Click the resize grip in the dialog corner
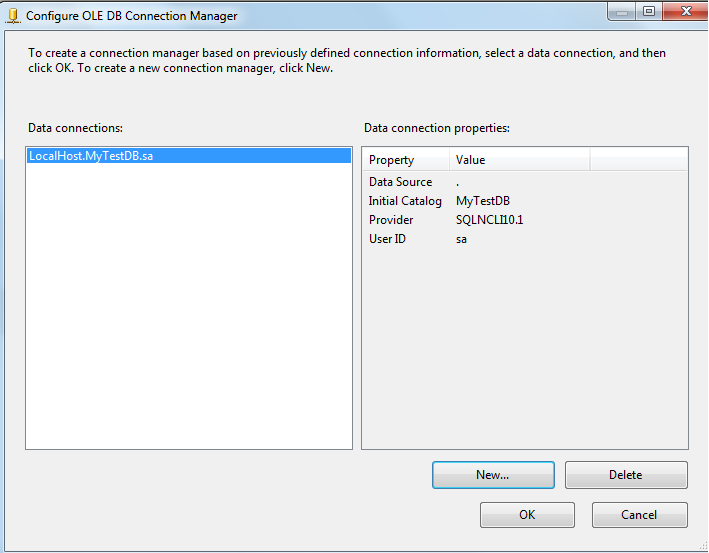709x553 pixels. click(x=701, y=546)
